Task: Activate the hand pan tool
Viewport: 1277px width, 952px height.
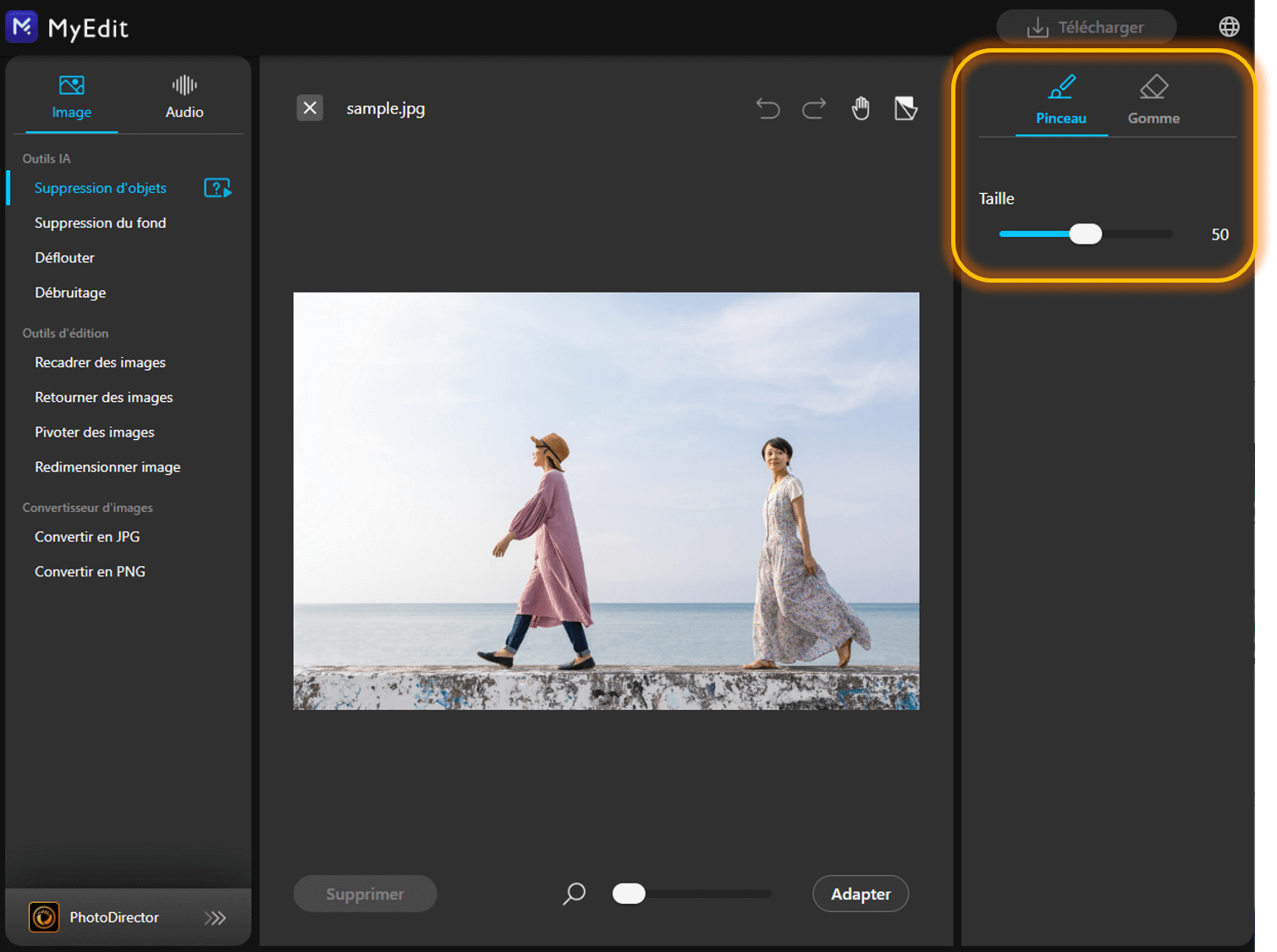Action: (861, 108)
